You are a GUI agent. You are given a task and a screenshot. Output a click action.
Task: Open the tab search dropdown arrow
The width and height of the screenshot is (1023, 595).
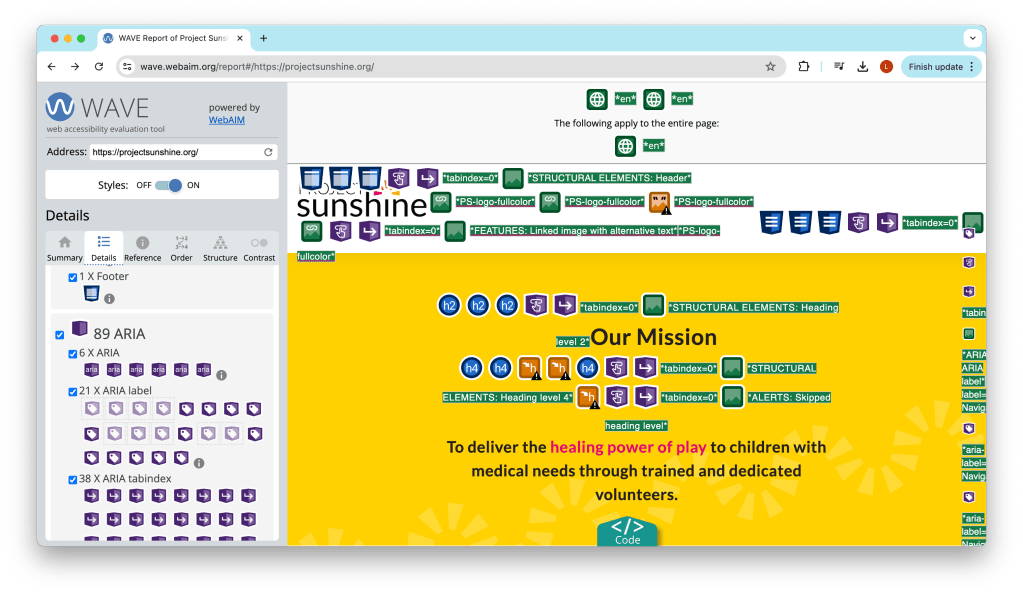tap(971, 38)
